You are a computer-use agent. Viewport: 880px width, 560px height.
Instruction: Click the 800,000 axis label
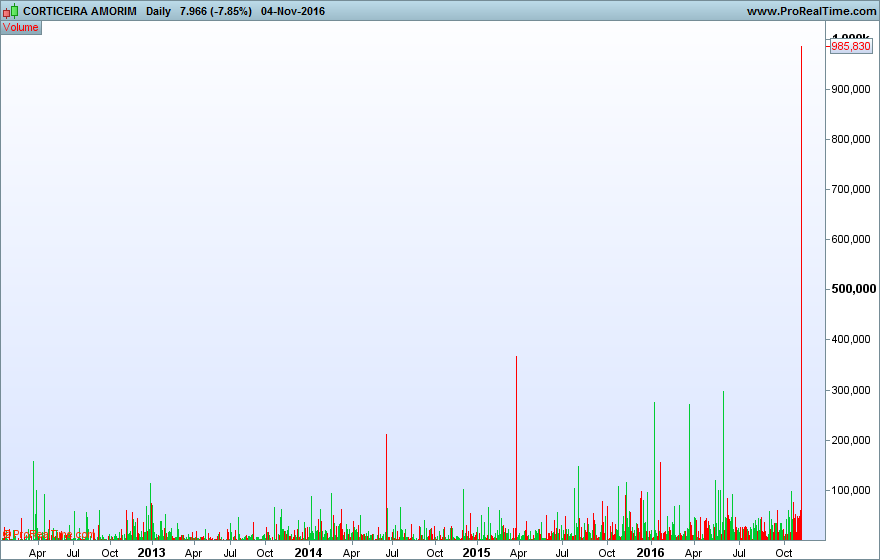pyautogui.click(x=851, y=139)
